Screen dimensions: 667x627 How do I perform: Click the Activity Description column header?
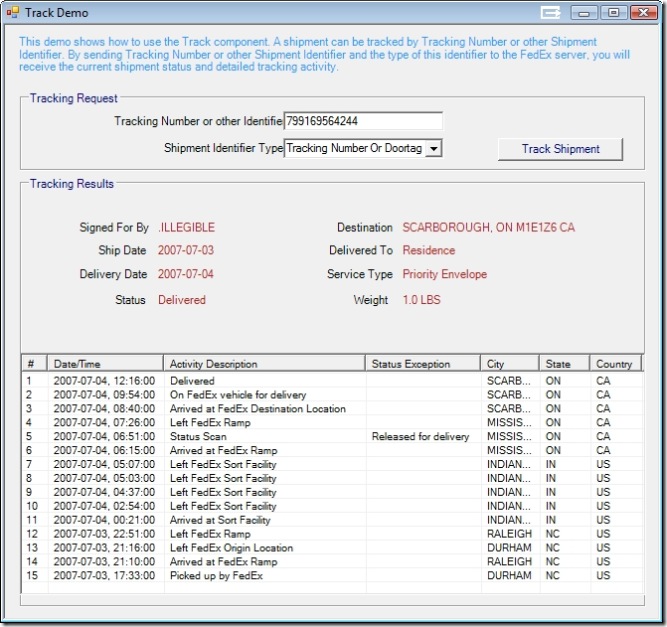click(x=264, y=364)
